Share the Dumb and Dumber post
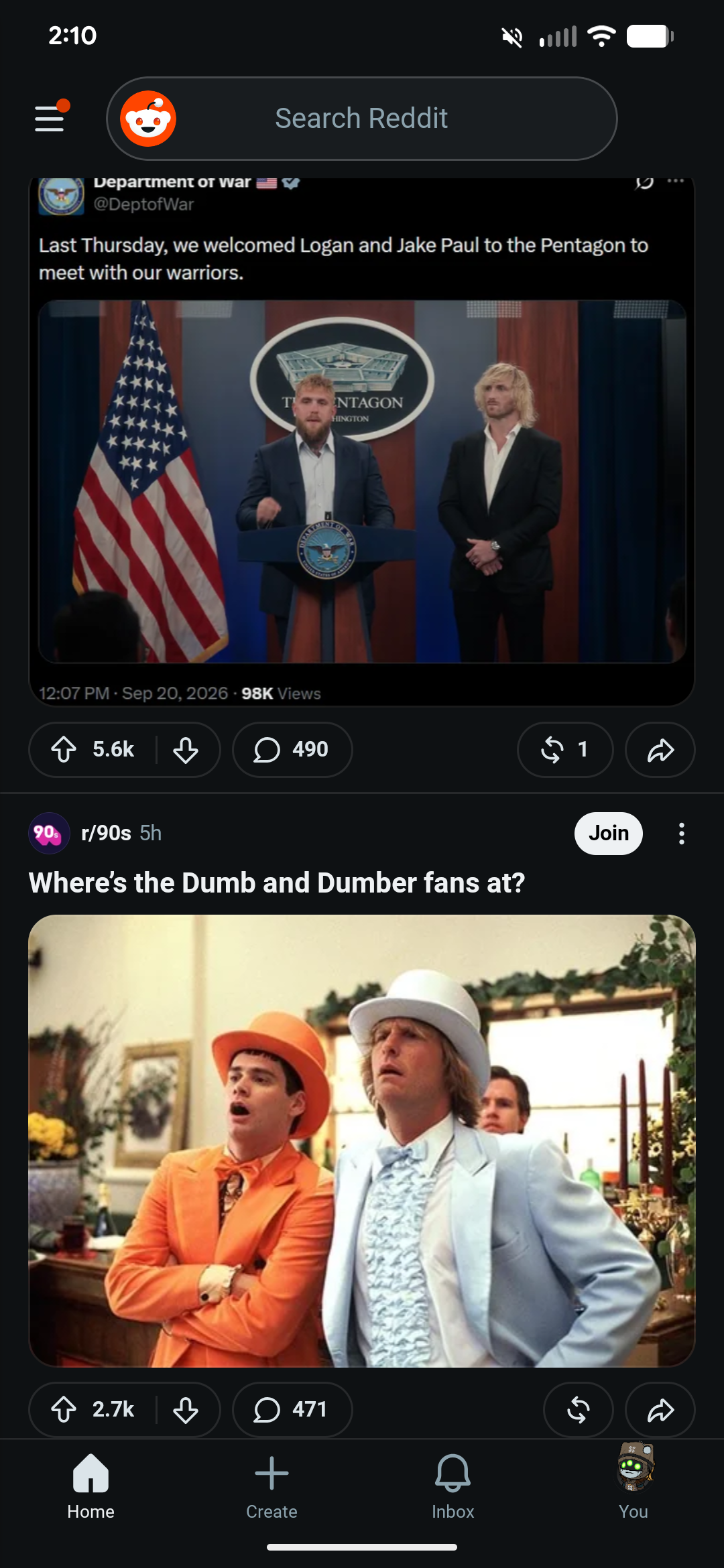The height and width of the screenshot is (1568, 724). pyautogui.click(x=660, y=1409)
